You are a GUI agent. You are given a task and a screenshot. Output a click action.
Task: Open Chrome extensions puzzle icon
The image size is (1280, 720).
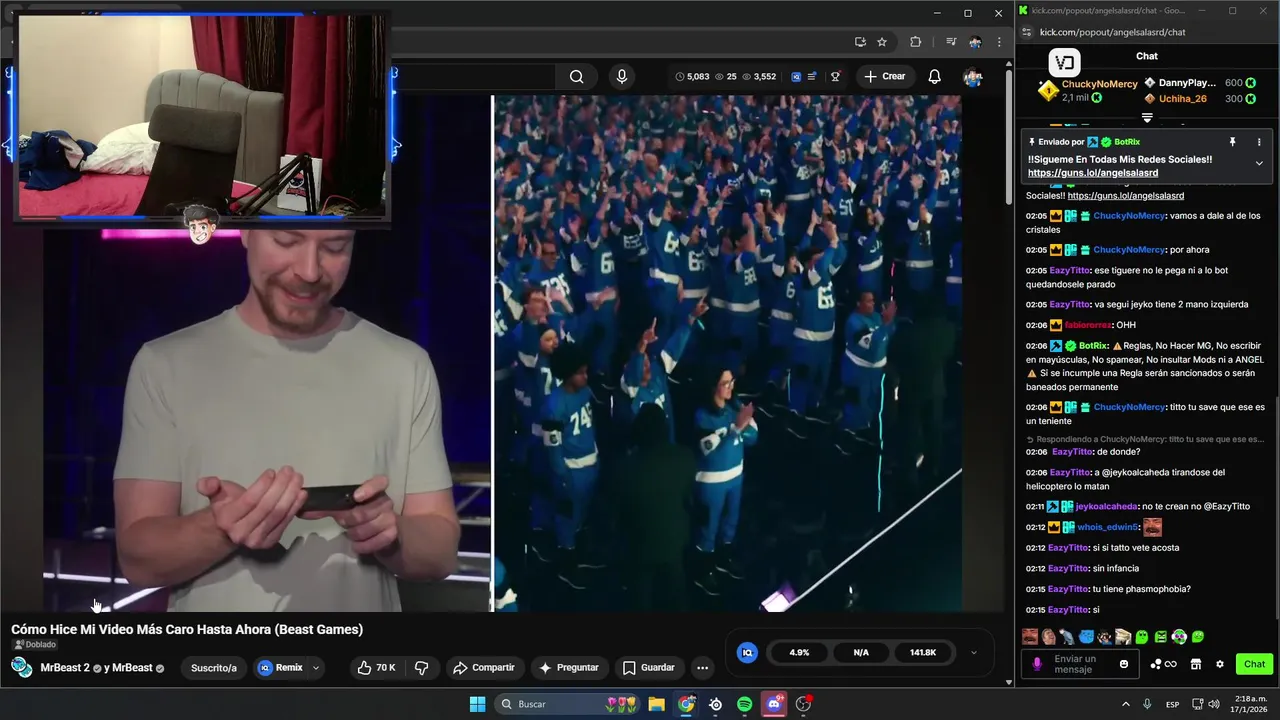pos(915,42)
